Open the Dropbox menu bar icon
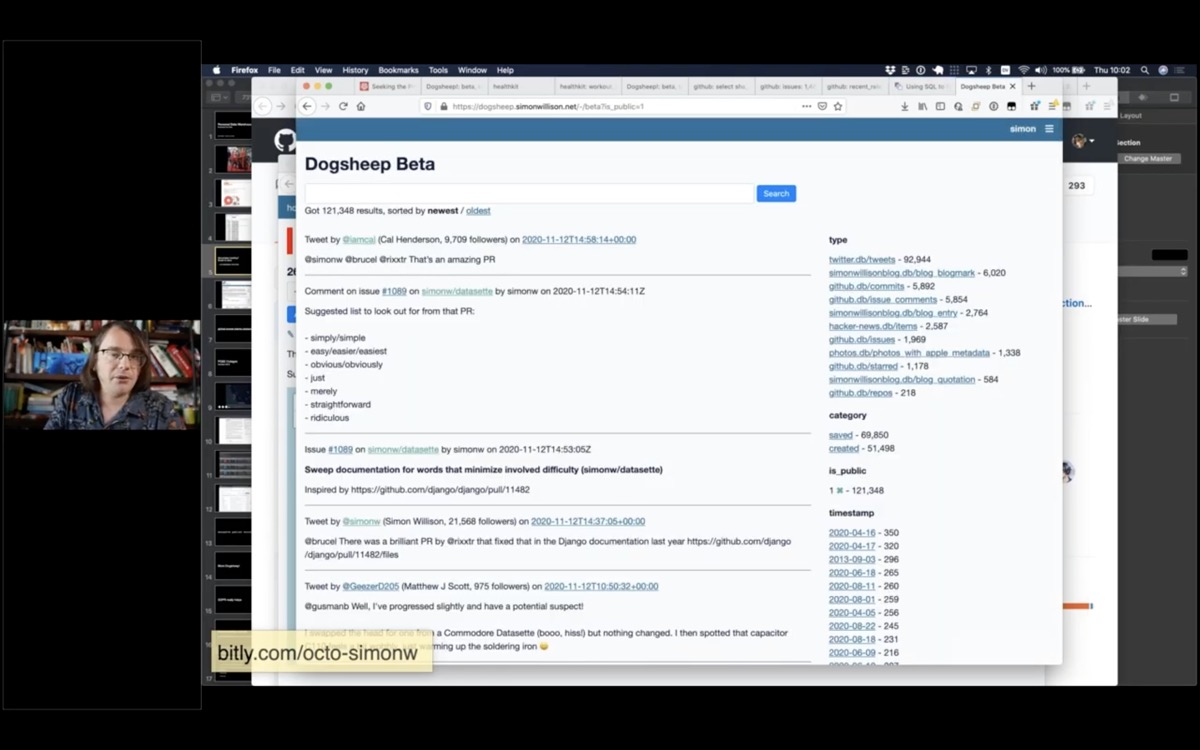The width and height of the screenshot is (1200, 750). tap(890, 70)
